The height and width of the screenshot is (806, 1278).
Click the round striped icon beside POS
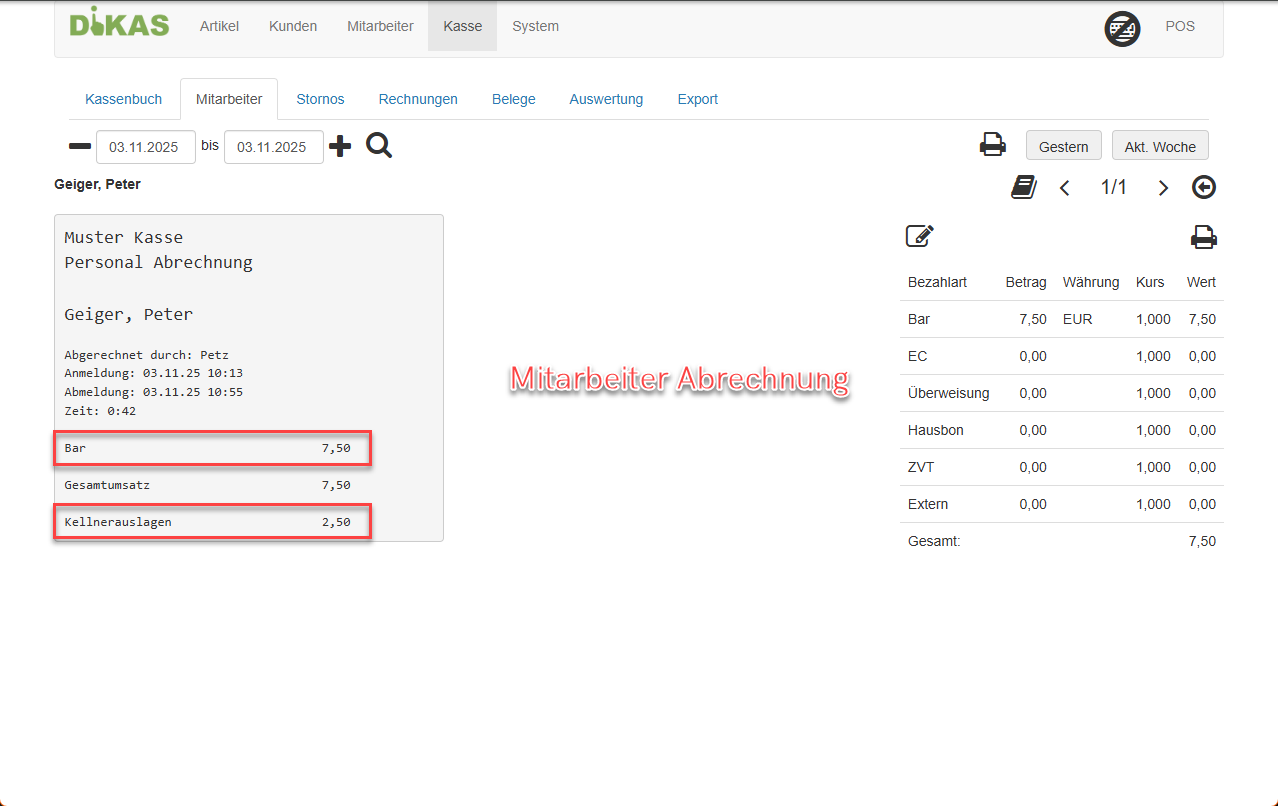(1122, 28)
